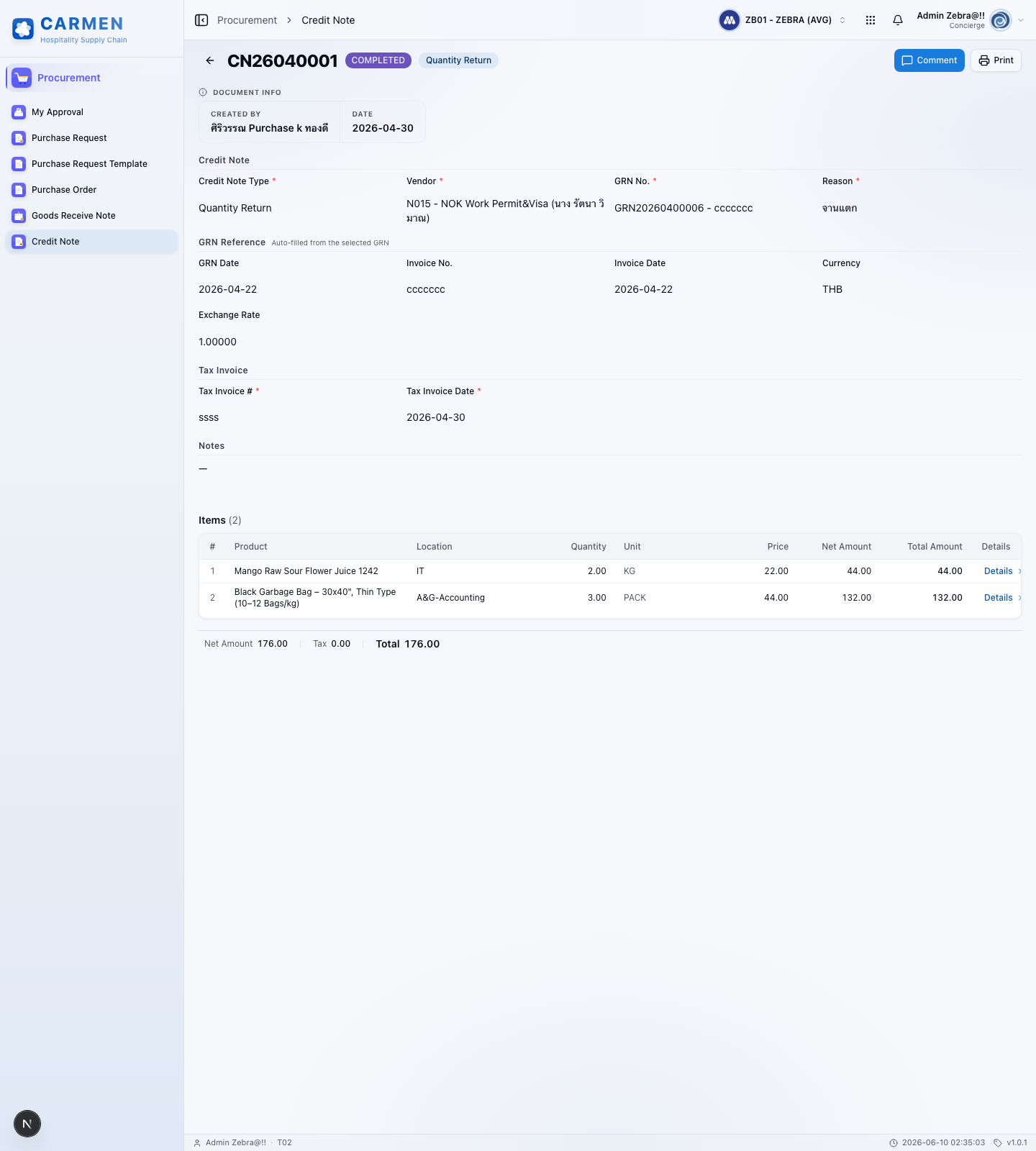Navigate to Purchase Order
Viewport: 1036px width, 1151px height.
pos(92,190)
